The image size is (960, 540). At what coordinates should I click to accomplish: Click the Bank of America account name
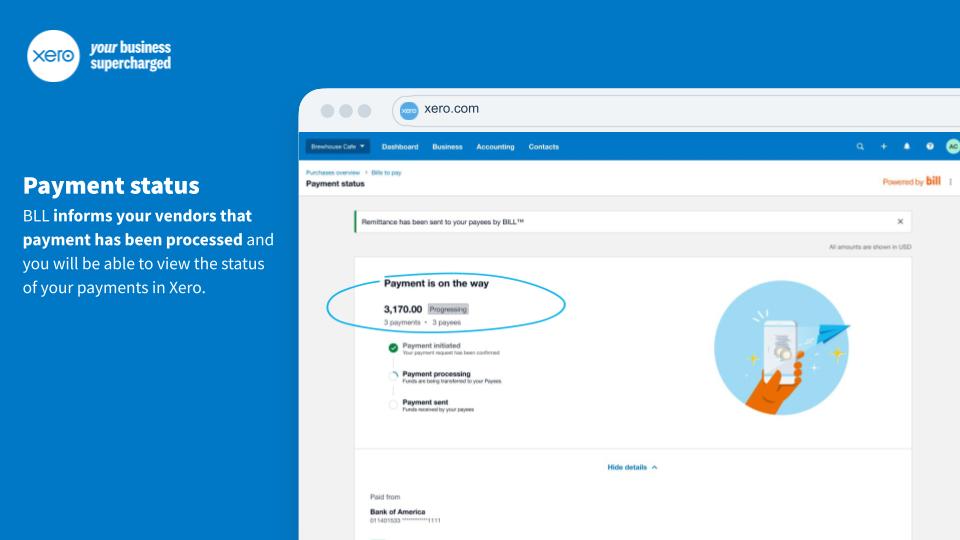(397, 512)
